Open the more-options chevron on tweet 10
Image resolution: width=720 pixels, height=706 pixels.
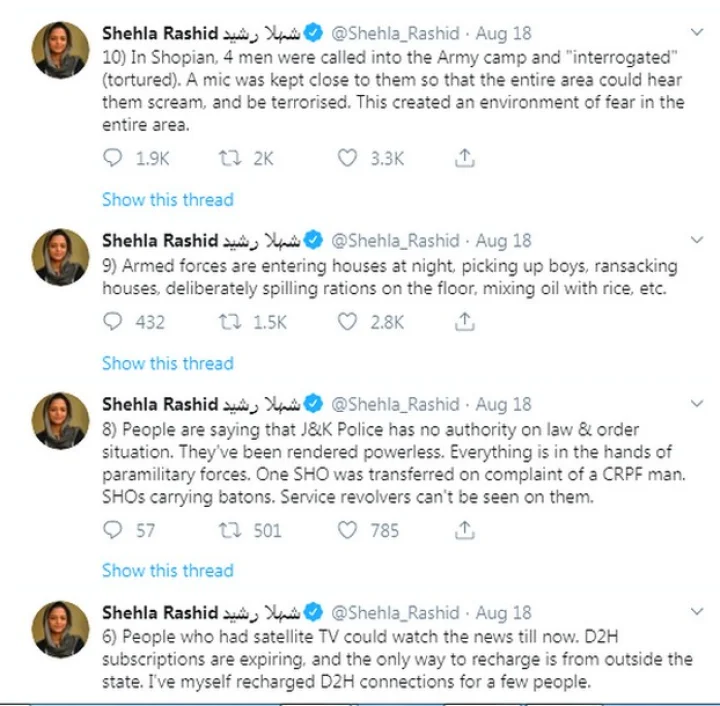click(697, 32)
